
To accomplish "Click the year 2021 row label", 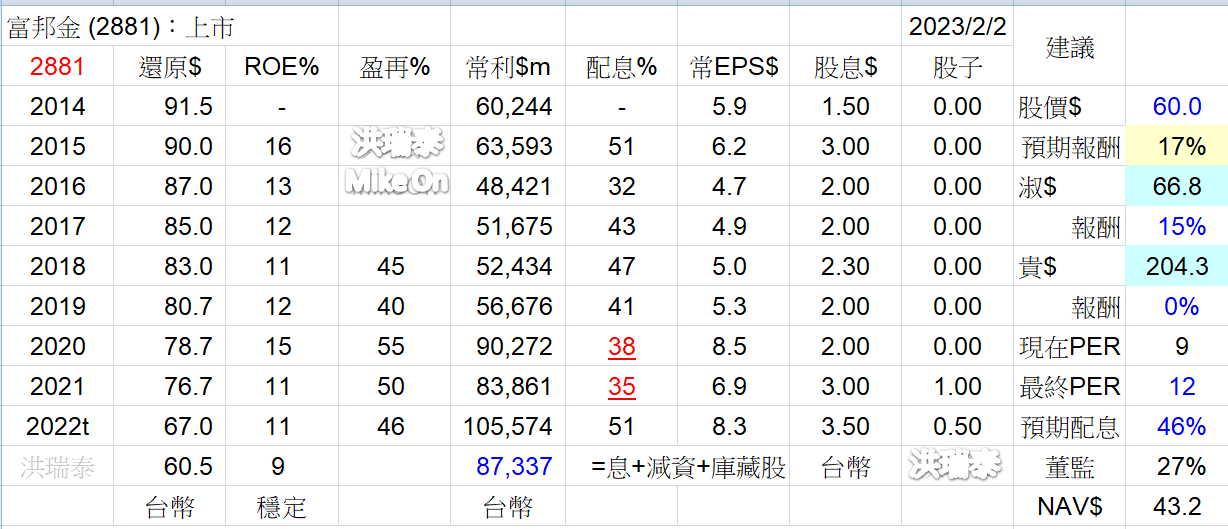I will pos(57,387).
